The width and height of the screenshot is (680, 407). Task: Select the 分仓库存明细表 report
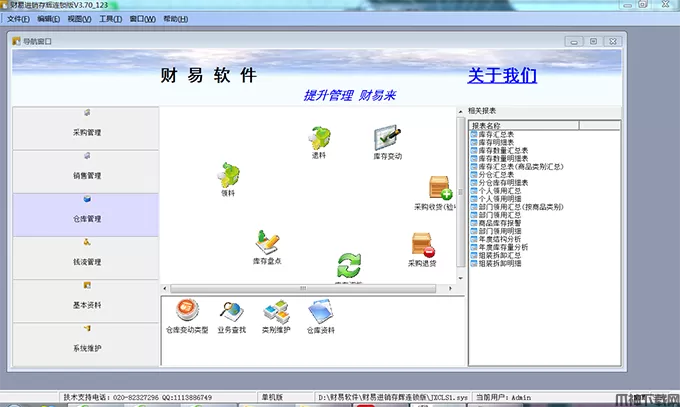[x=499, y=183]
